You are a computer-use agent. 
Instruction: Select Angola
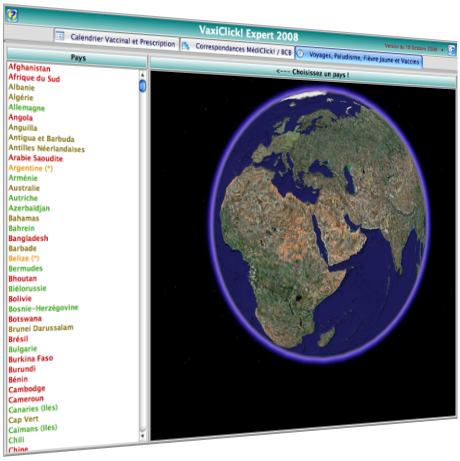click(20, 118)
